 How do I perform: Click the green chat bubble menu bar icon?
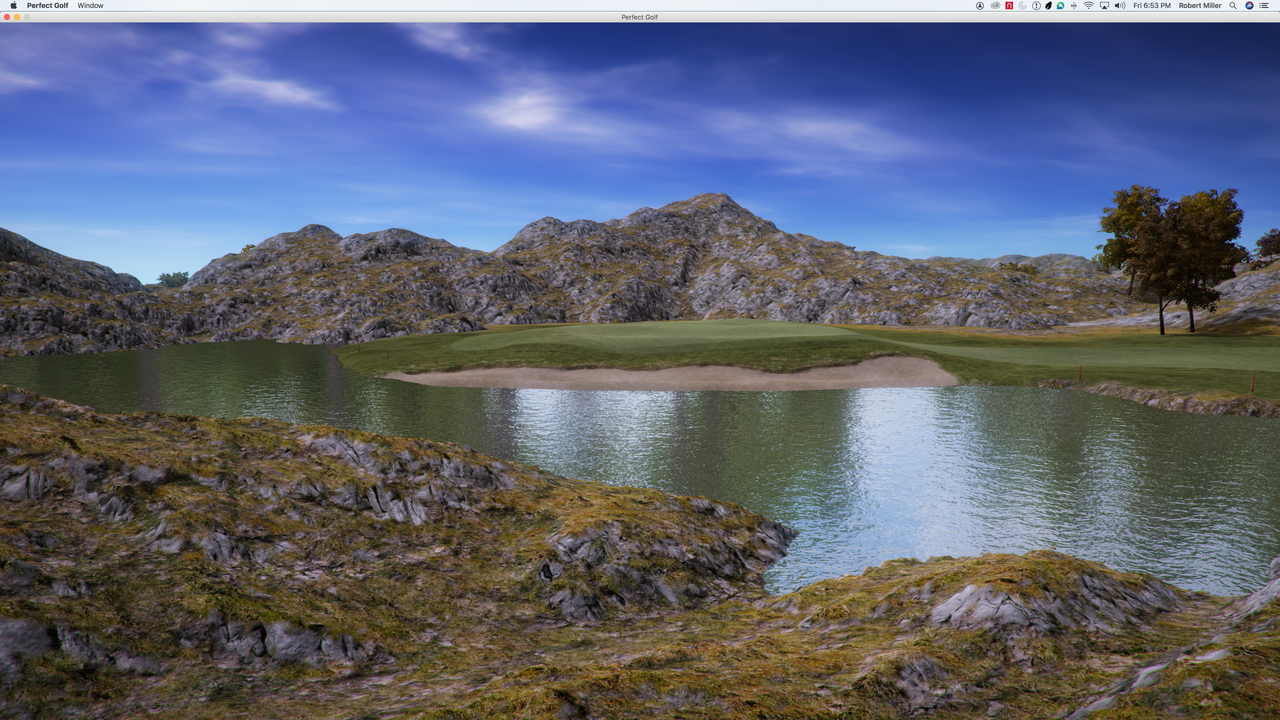(1060, 5)
